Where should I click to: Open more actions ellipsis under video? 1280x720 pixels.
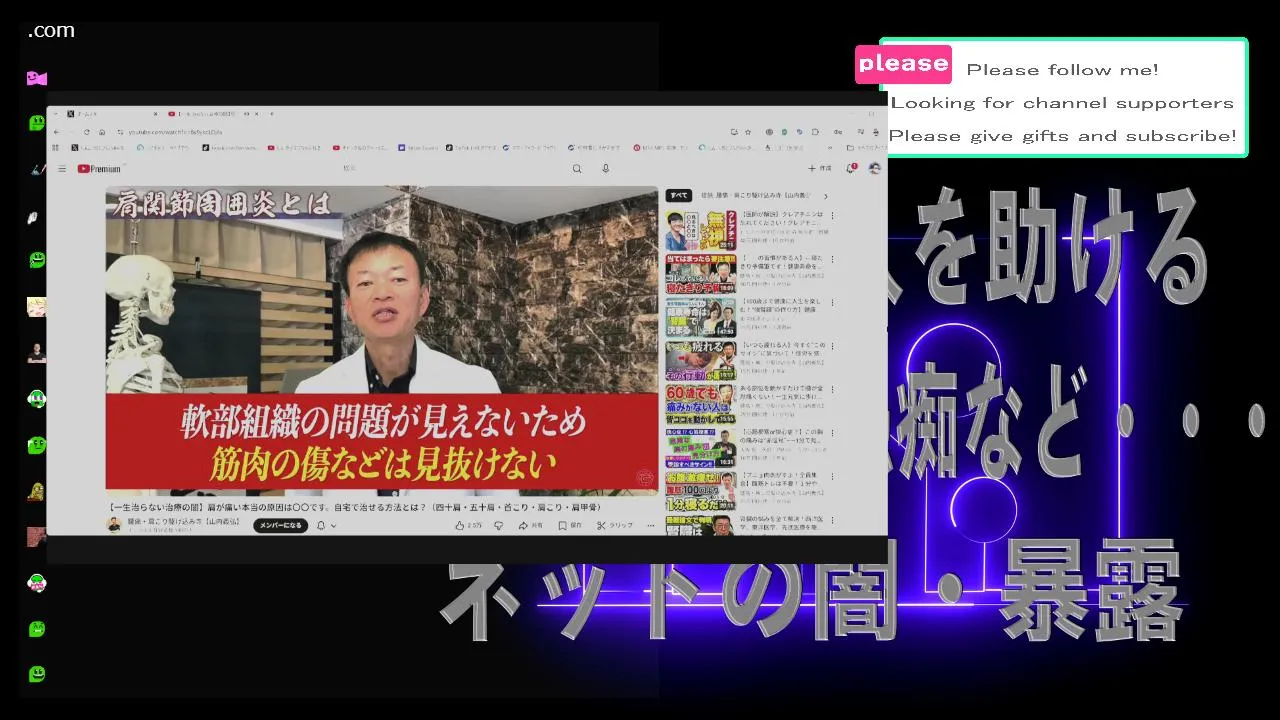[653, 525]
